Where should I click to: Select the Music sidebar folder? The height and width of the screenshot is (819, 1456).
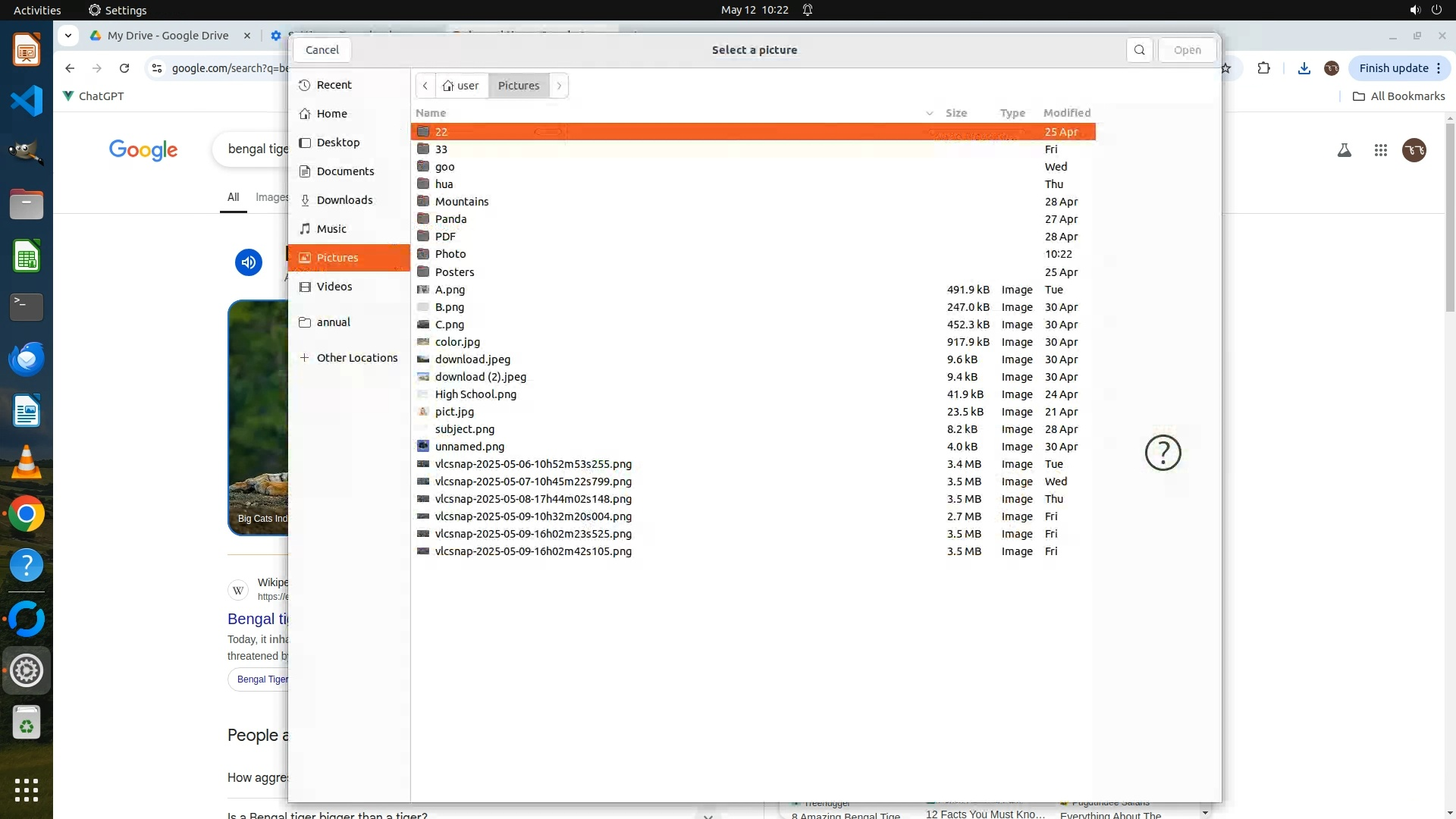point(331,229)
